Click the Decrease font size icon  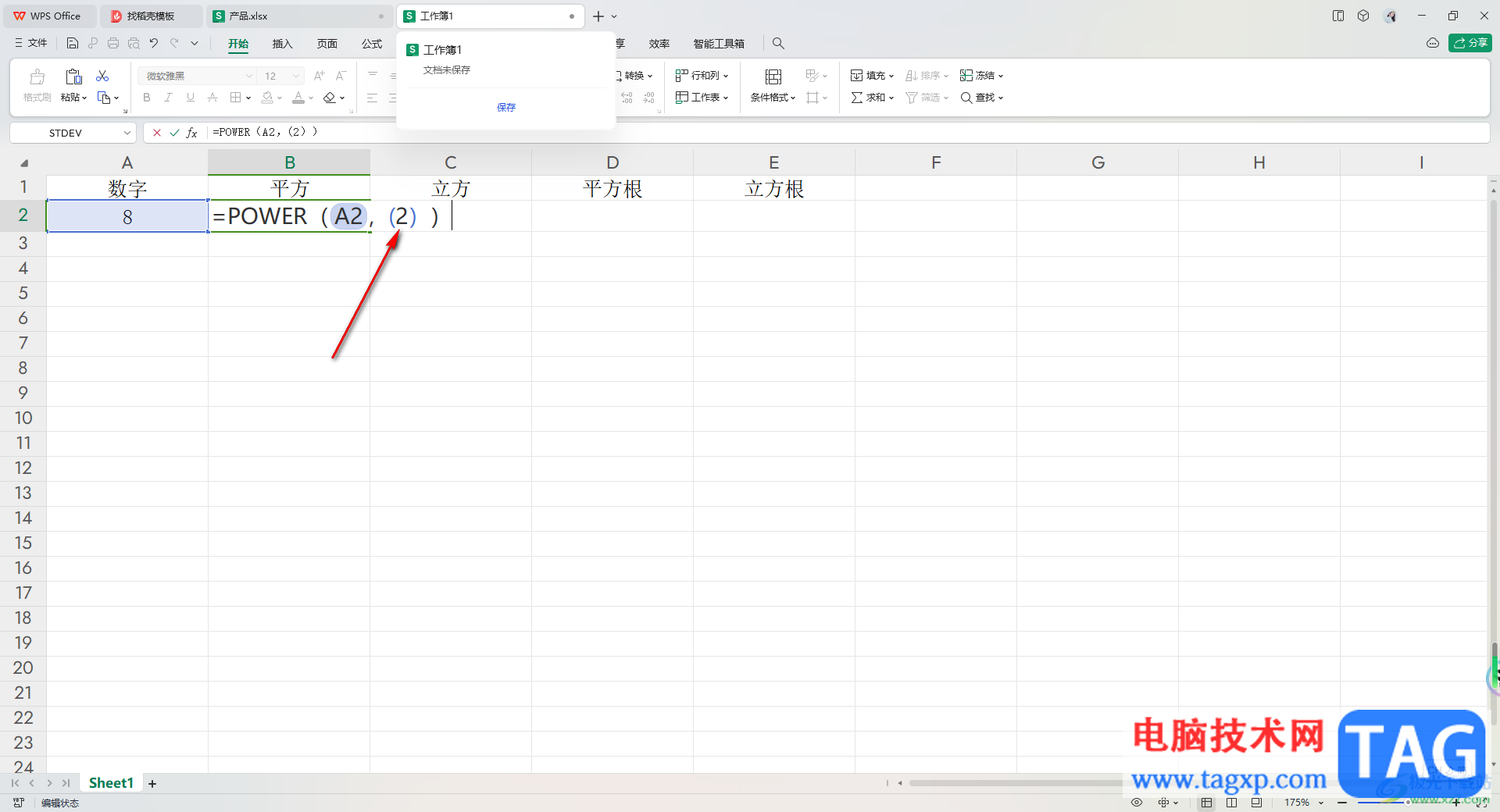pos(341,76)
